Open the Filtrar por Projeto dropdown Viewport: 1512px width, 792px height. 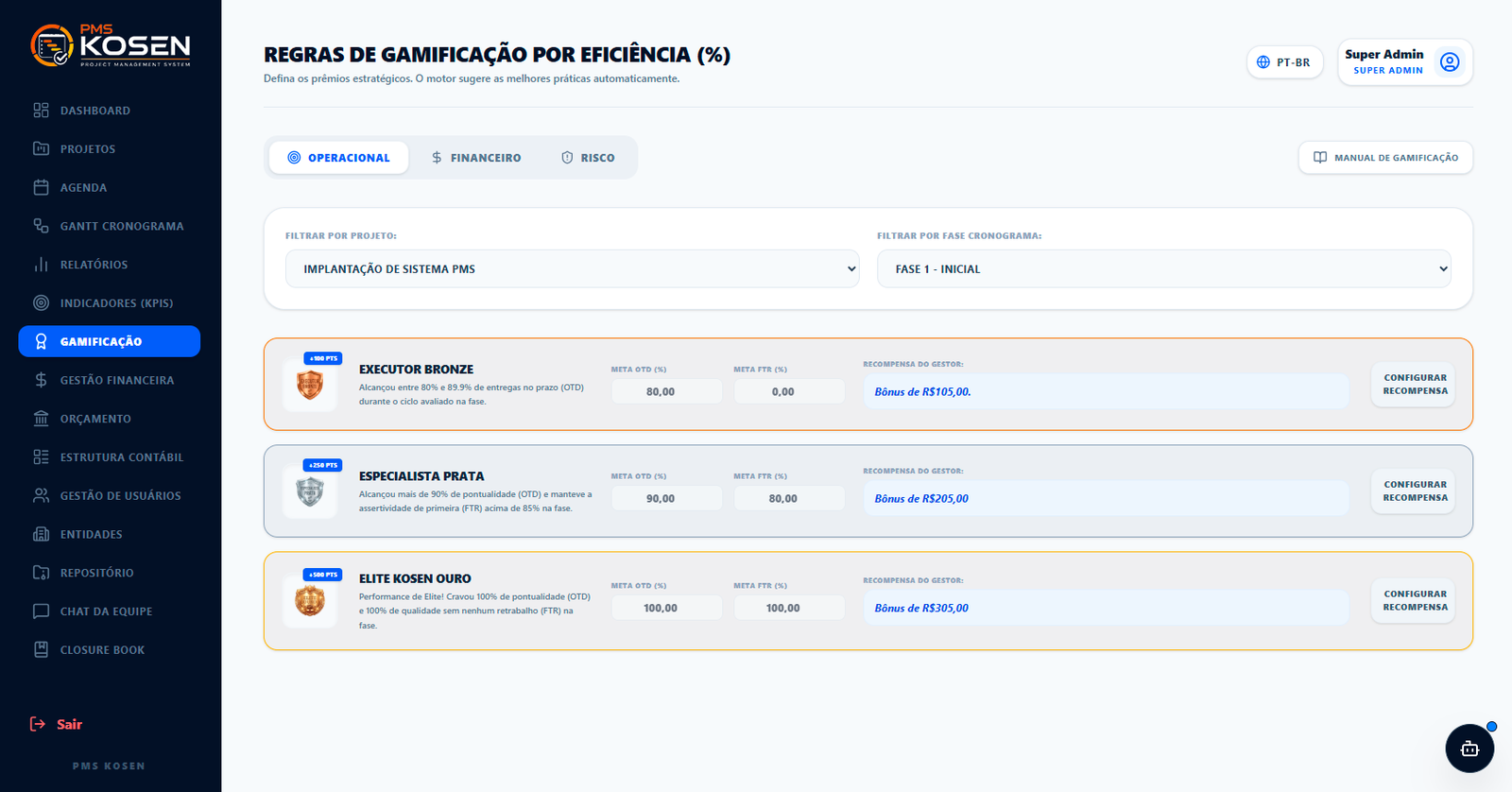tap(572, 268)
